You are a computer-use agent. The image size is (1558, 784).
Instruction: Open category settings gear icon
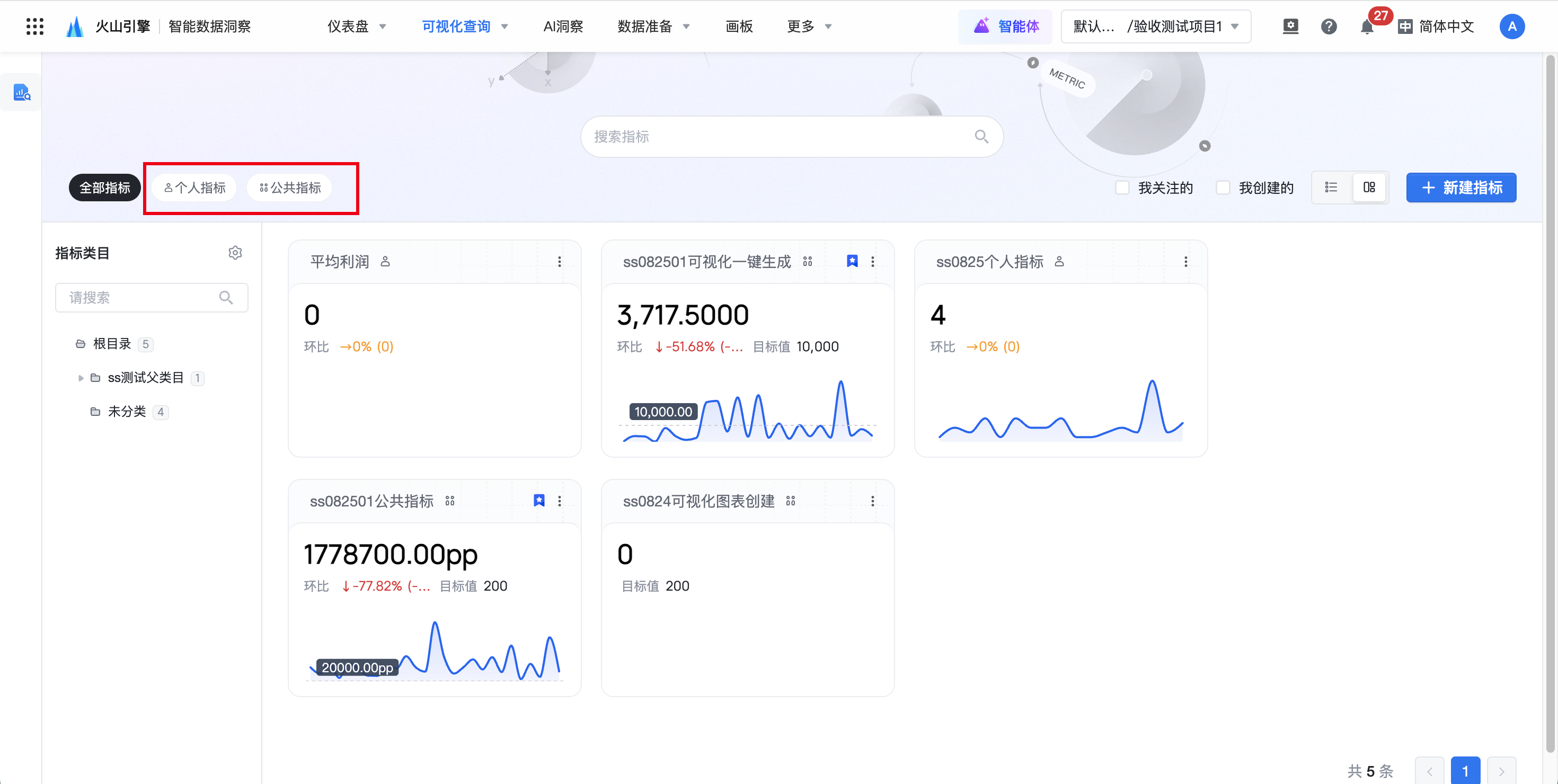(235, 253)
